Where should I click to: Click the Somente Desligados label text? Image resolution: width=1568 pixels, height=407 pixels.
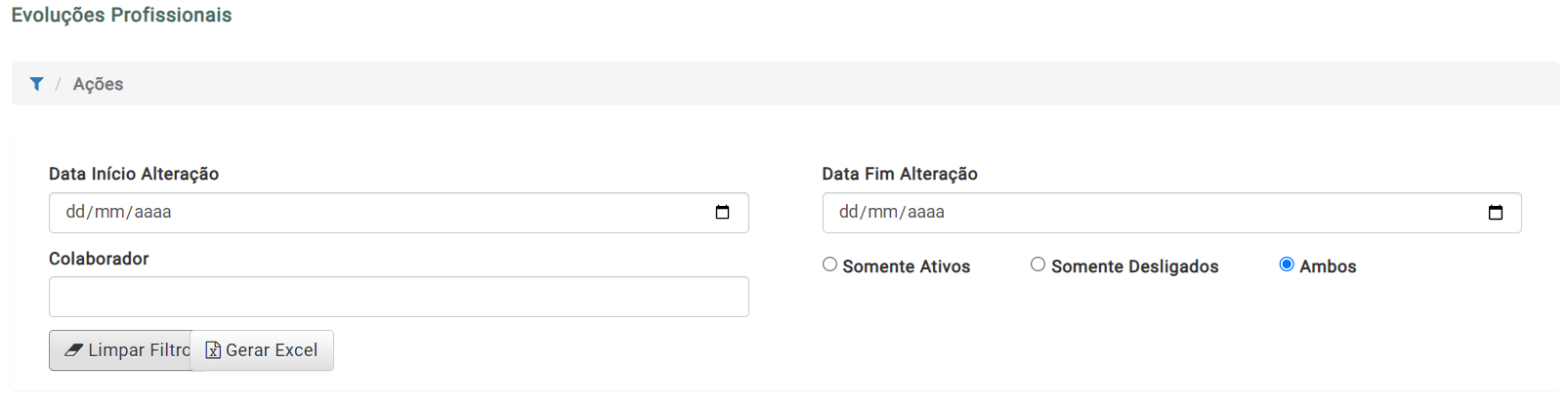click(x=1135, y=266)
